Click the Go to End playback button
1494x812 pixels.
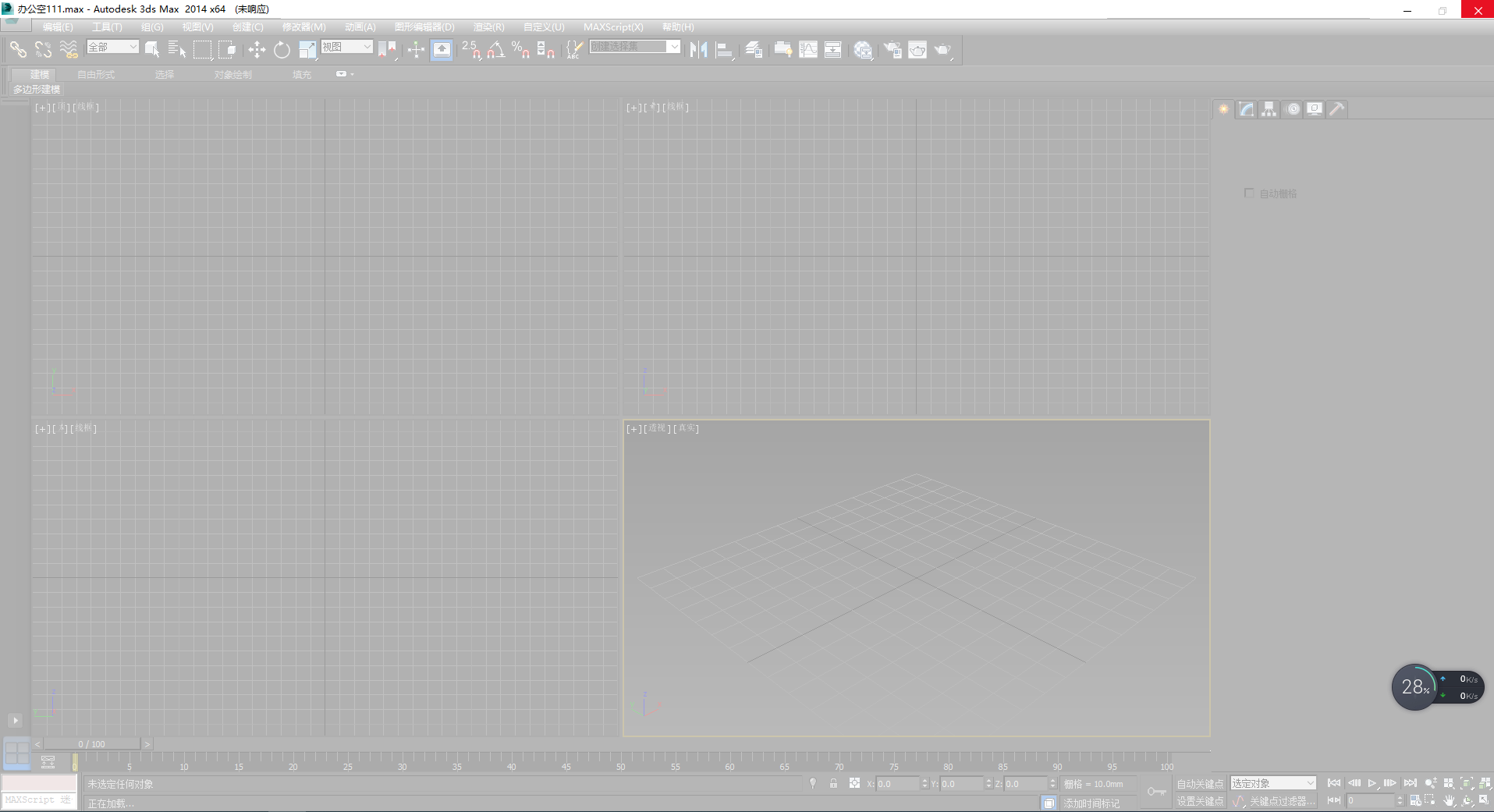pyautogui.click(x=1410, y=783)
